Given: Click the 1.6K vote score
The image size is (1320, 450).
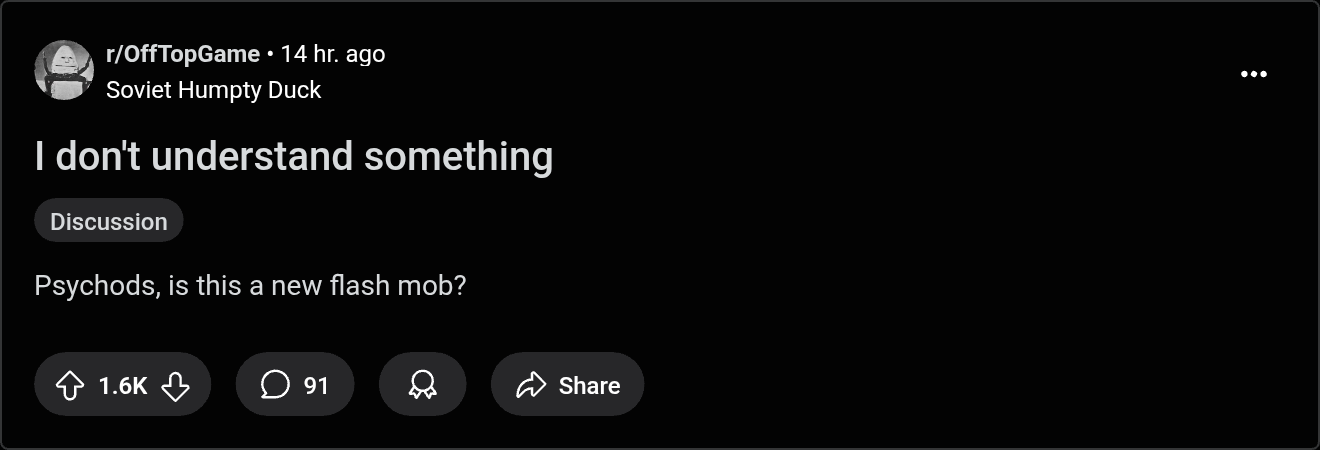Looking at the screenshot, I should (123, 385).
